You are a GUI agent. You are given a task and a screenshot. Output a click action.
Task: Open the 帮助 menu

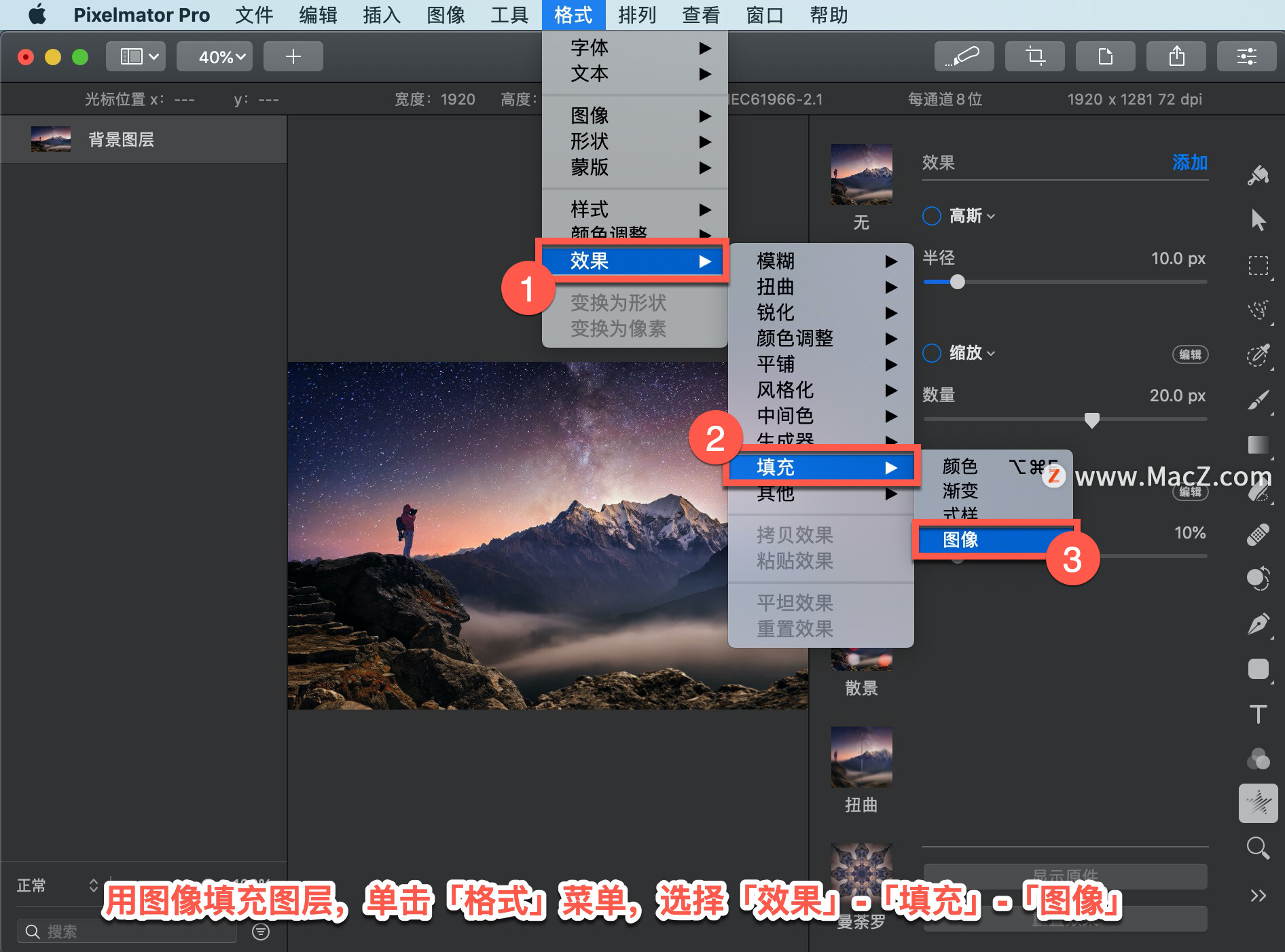point(829,14)
